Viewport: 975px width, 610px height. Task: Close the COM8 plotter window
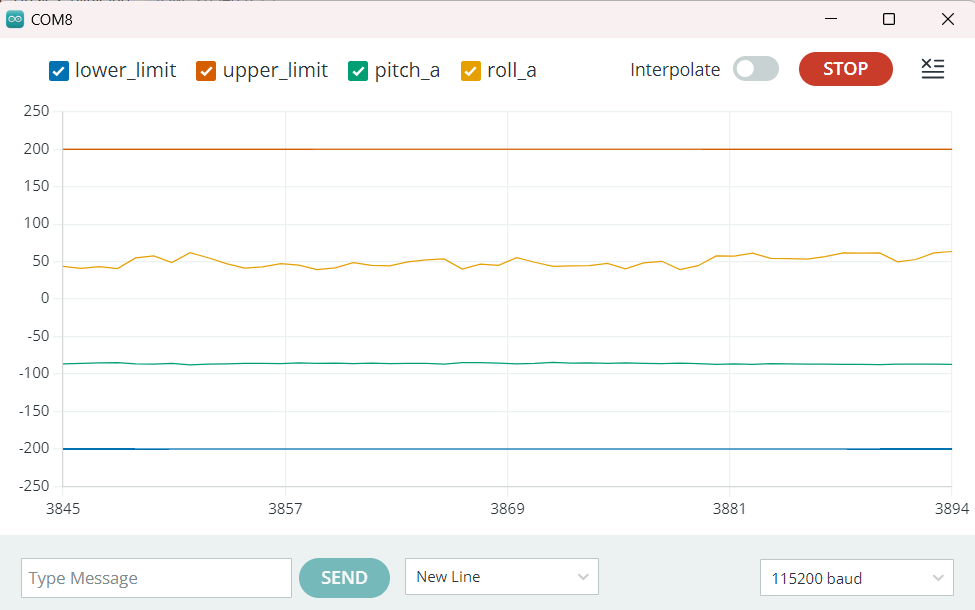(x=948, y=19)
